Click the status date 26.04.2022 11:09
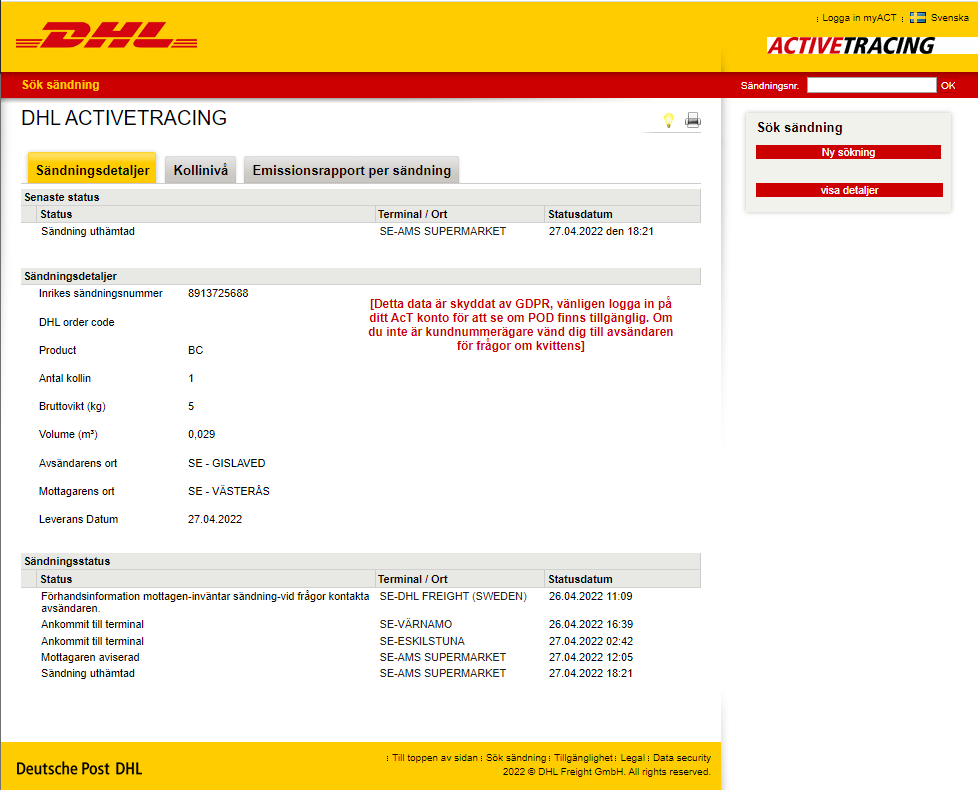 [x=591, y=596]
